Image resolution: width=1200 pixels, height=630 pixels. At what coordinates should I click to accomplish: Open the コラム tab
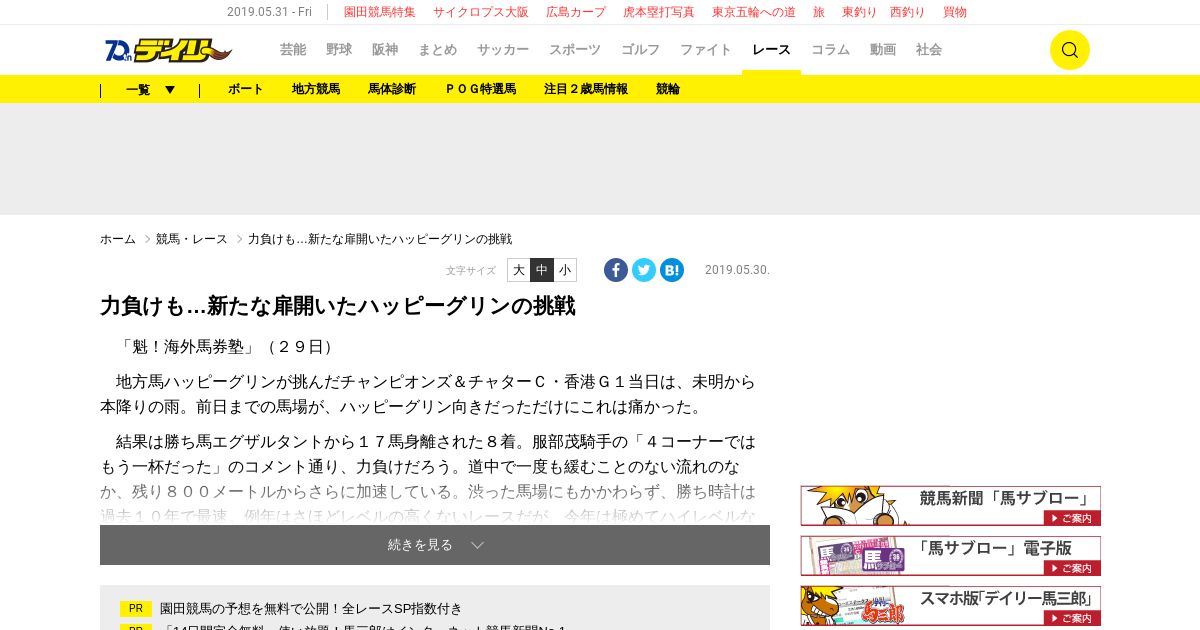click(x=830, y=50)
